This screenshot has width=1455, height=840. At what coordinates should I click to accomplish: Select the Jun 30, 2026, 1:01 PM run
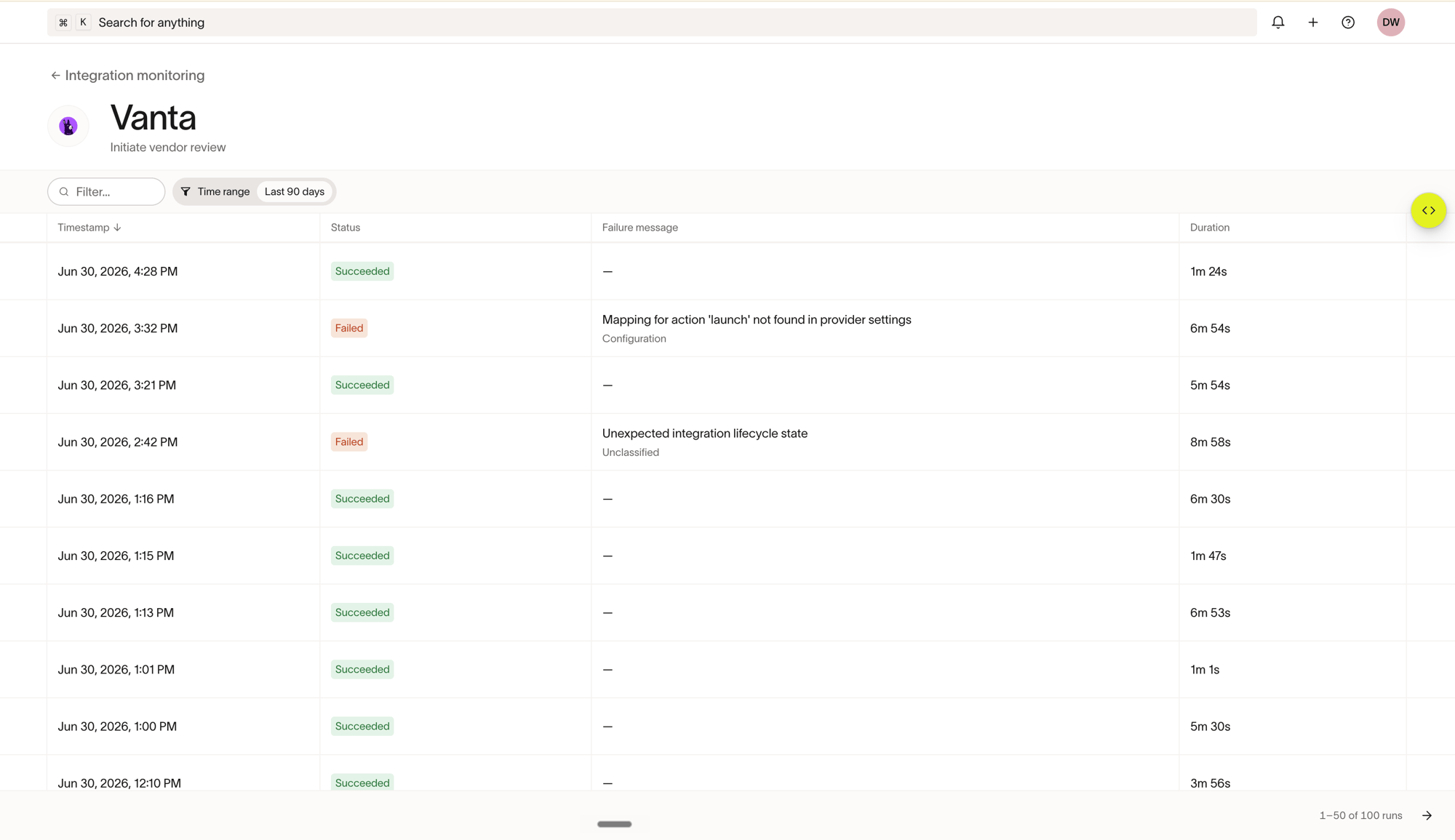(727, 669)
